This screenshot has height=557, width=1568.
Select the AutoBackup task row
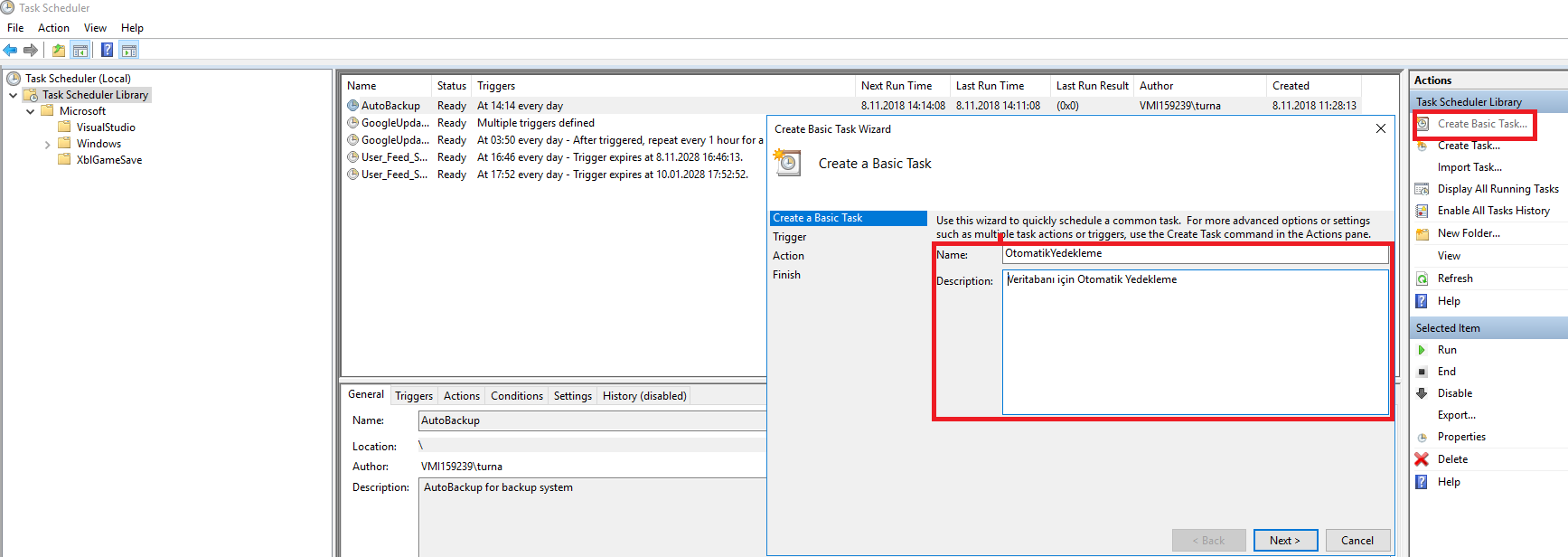(x=390, y=106)
